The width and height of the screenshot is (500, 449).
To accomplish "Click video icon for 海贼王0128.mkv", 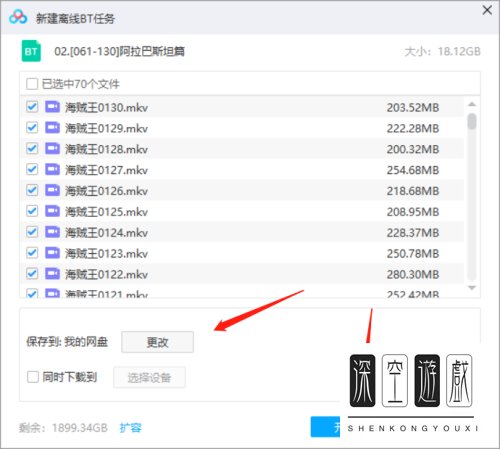I will coord(52,149).
